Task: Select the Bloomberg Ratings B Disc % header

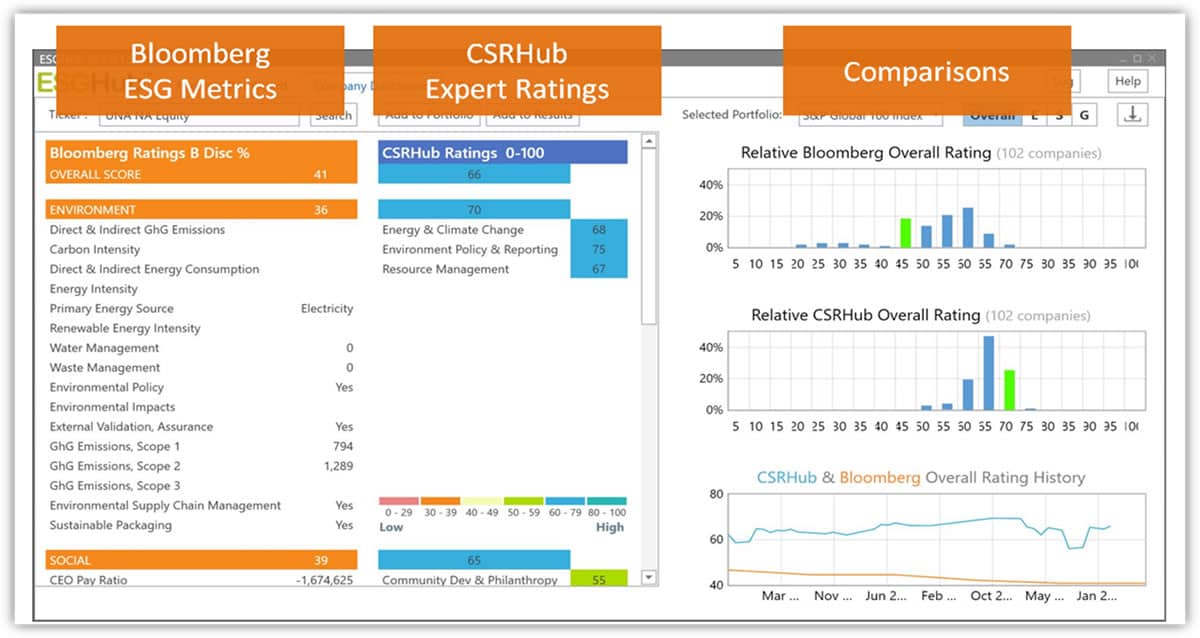Action: (x=201, y=153)
